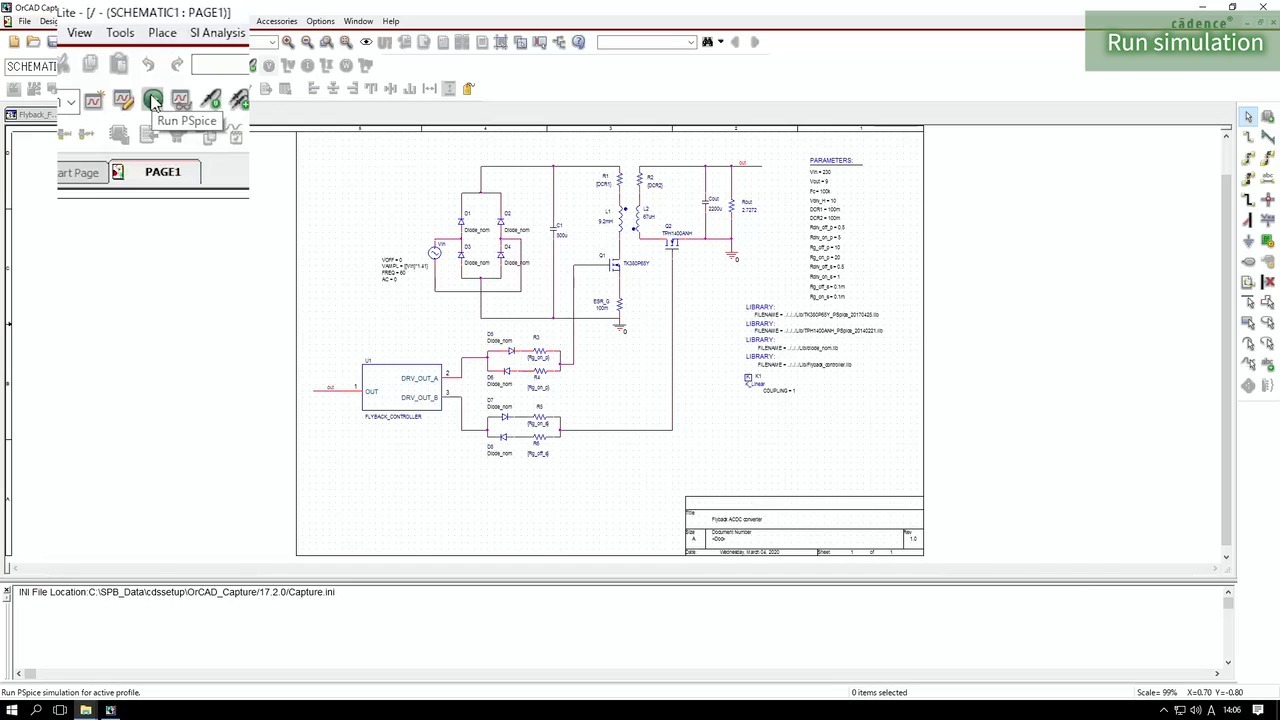Select the Zoom In tool
This screenshot has width=1280, height=720.
click(287, 42)
